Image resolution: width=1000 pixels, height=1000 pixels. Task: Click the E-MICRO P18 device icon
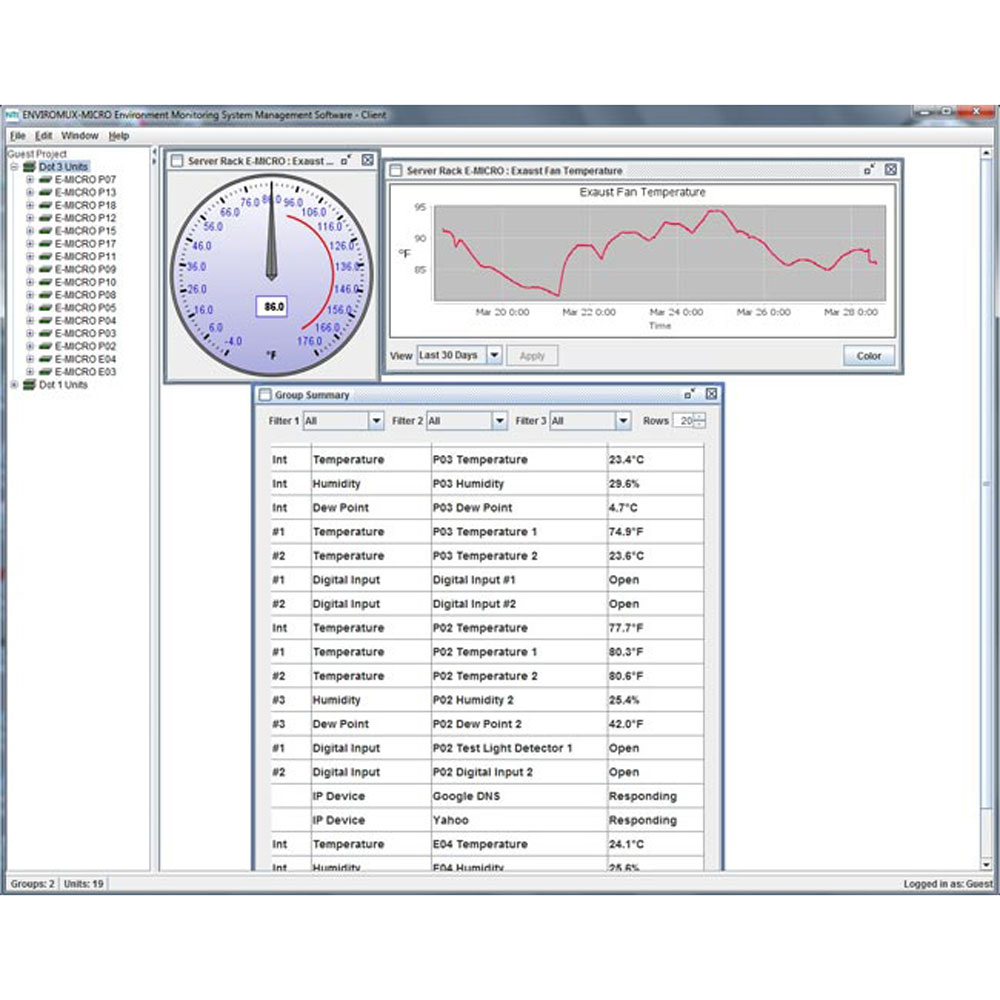45,205
